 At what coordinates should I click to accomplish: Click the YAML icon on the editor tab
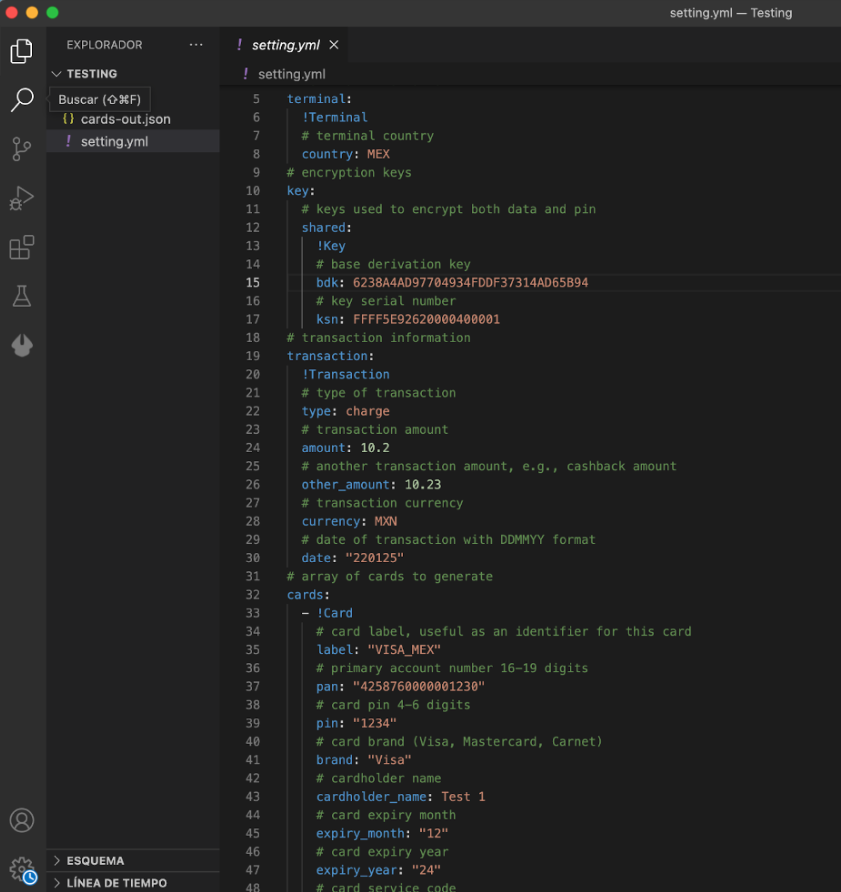click(x=240, y=44)
